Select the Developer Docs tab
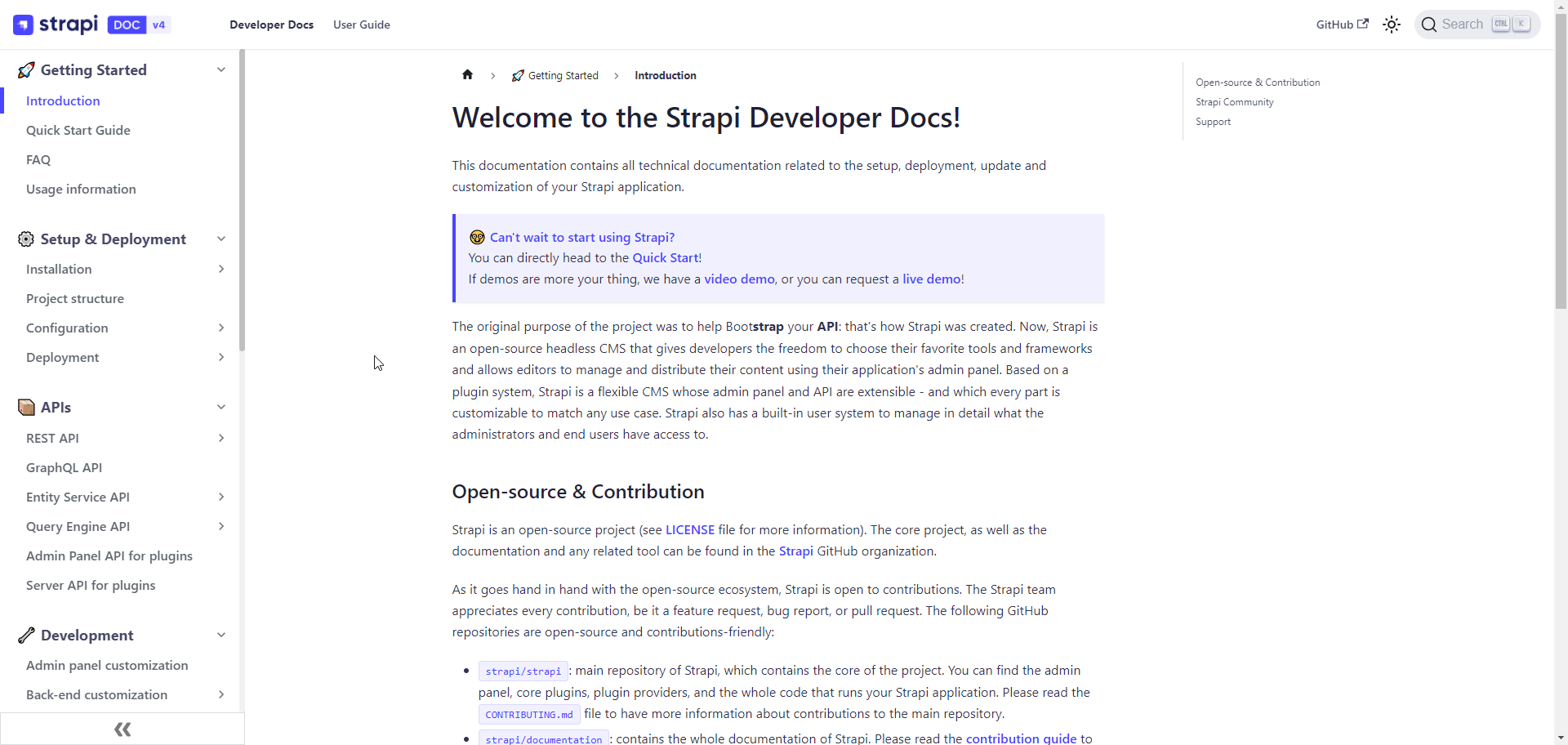Viewport: 1568px width, 745px height. pyautogui.click(x=271, y=25)
